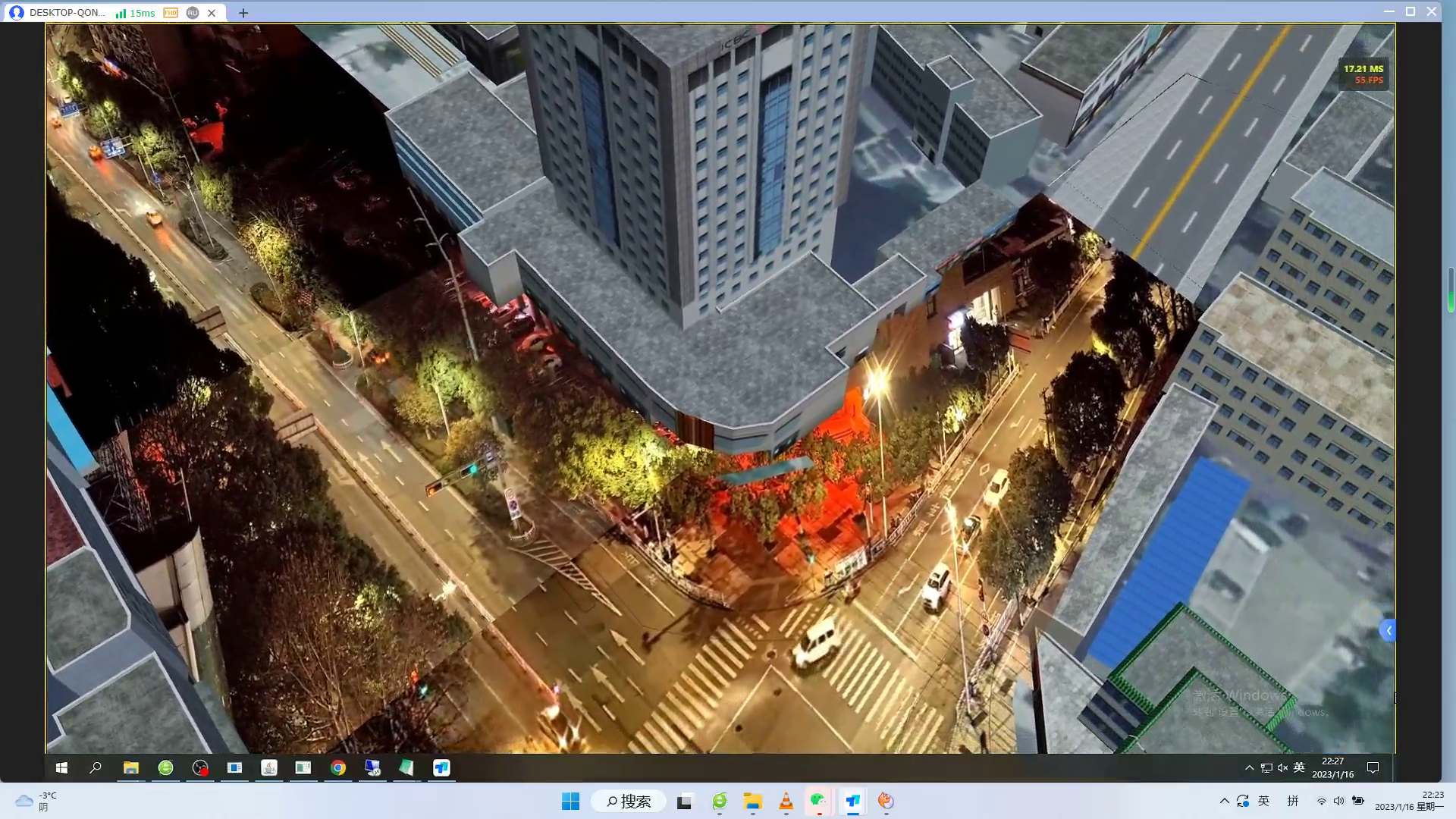Open VLC media player from local taskbar
The height and width of the screenshot is (819, 1456).
(x=786, y=801)
